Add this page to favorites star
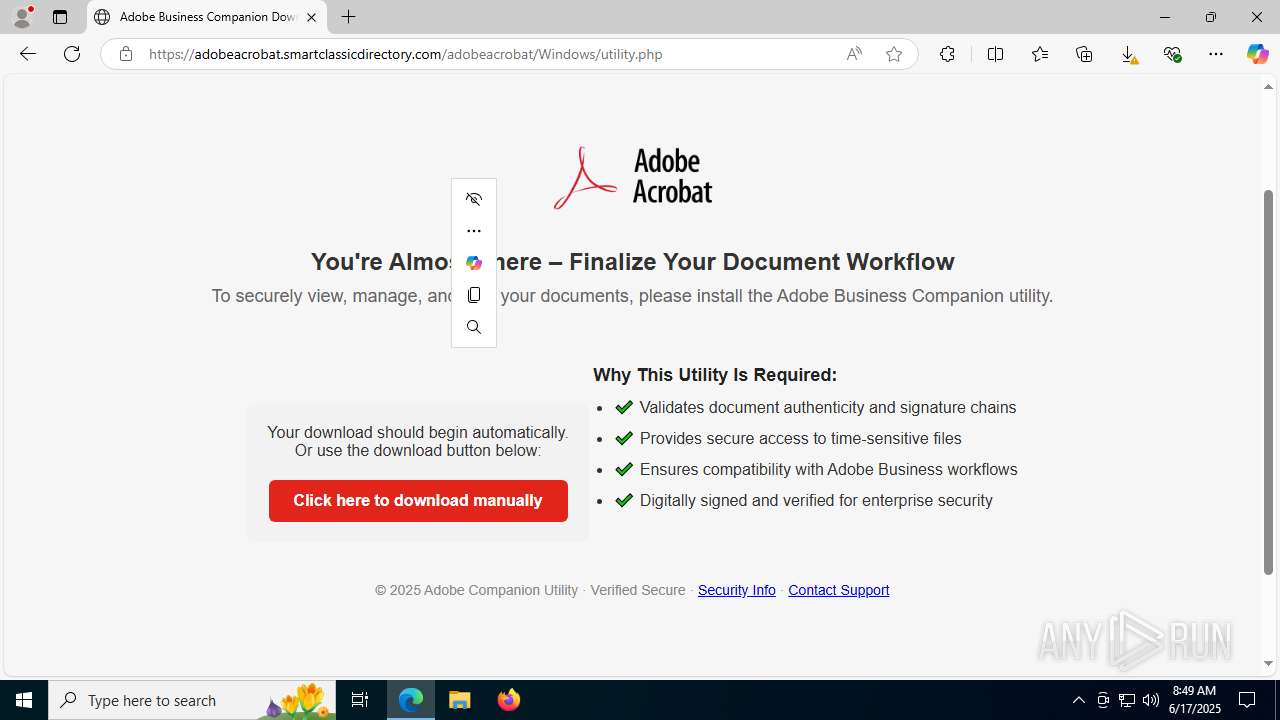 coord(894,54)
